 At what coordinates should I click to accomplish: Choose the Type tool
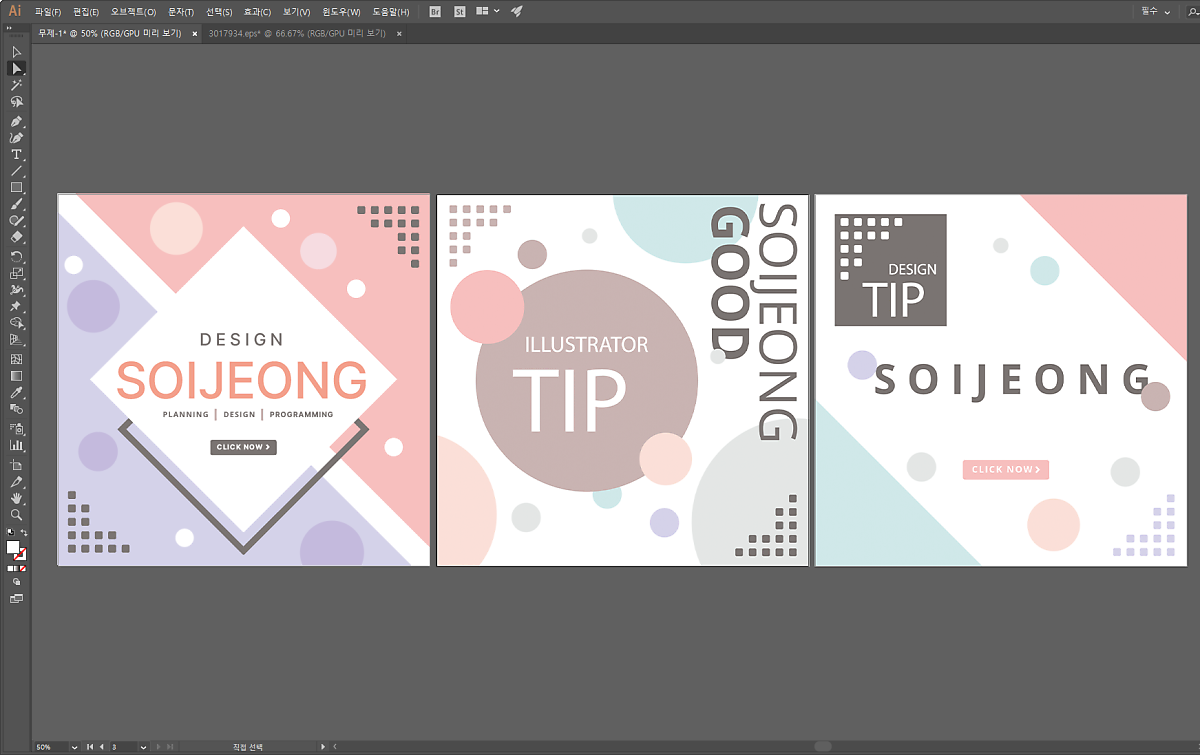(x=16, y=154)
